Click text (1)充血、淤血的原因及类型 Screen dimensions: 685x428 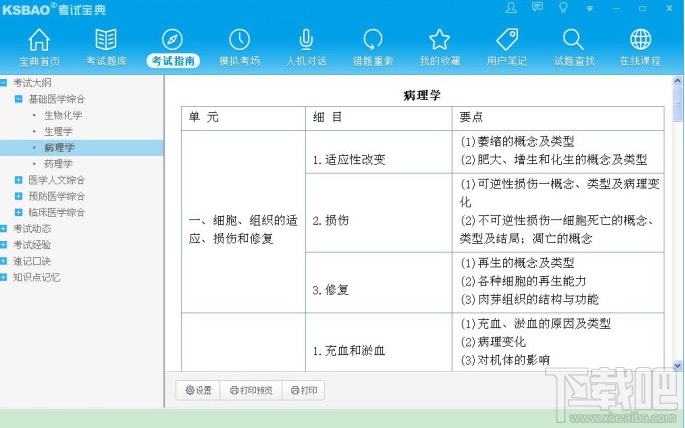535,324
